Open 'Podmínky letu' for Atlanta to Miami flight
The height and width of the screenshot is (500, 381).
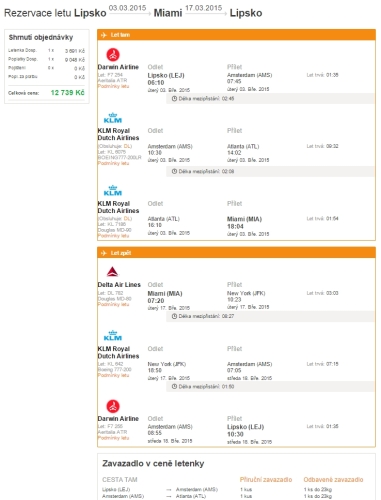(x=113, y=236)
